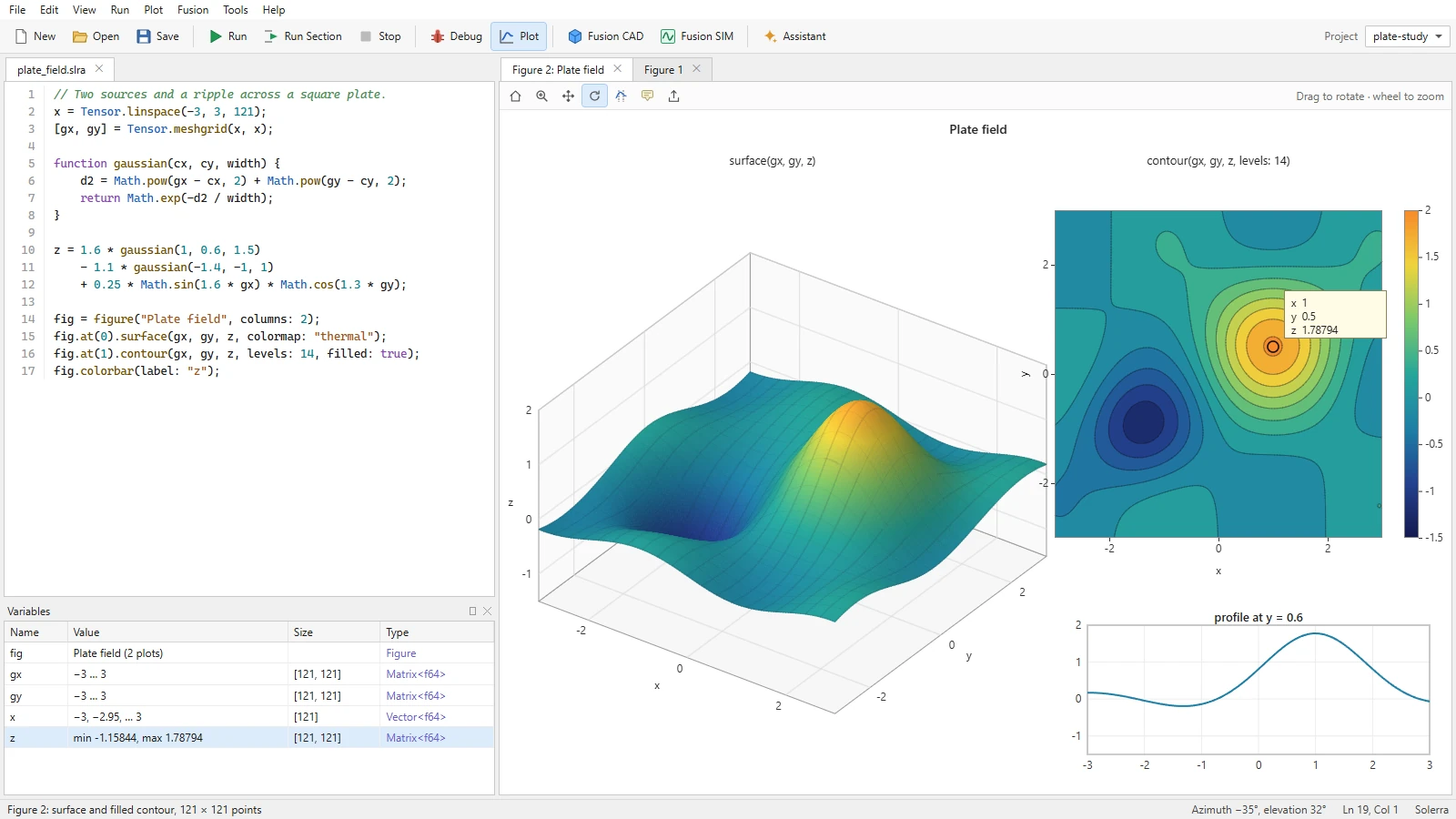Viewport: 1456px width, 819px height.
Task: Open a file with the Open button
Action: tap(96, 36)
